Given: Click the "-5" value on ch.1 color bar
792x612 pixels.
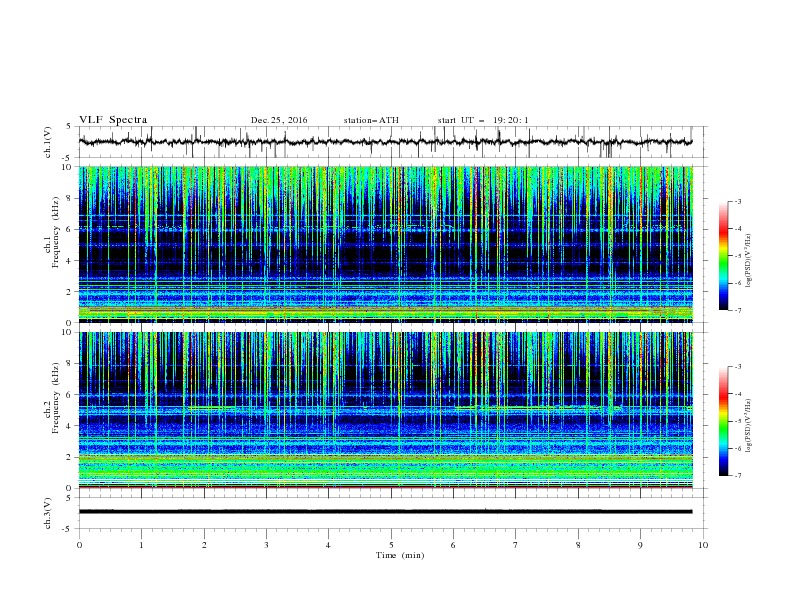Looking at the screenshot, I should [x=738, y=256].
